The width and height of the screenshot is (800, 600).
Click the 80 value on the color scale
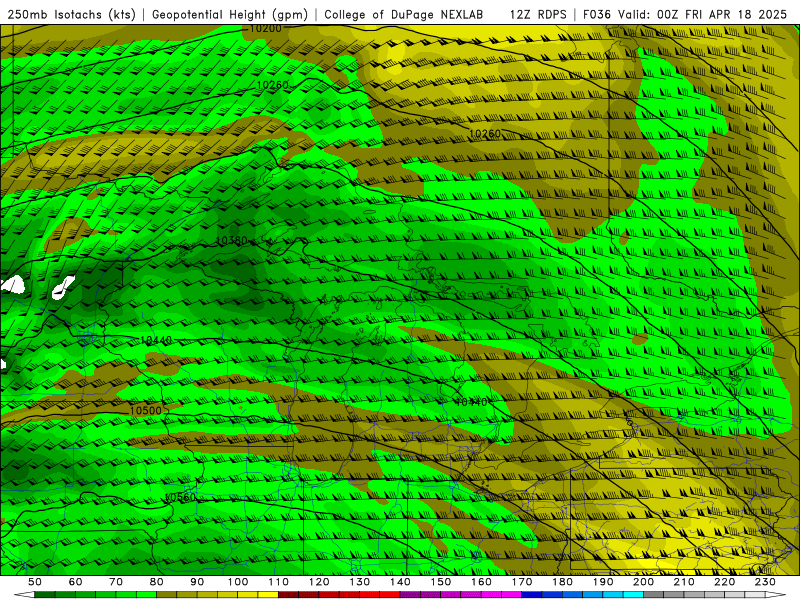[x=157, y=582]
